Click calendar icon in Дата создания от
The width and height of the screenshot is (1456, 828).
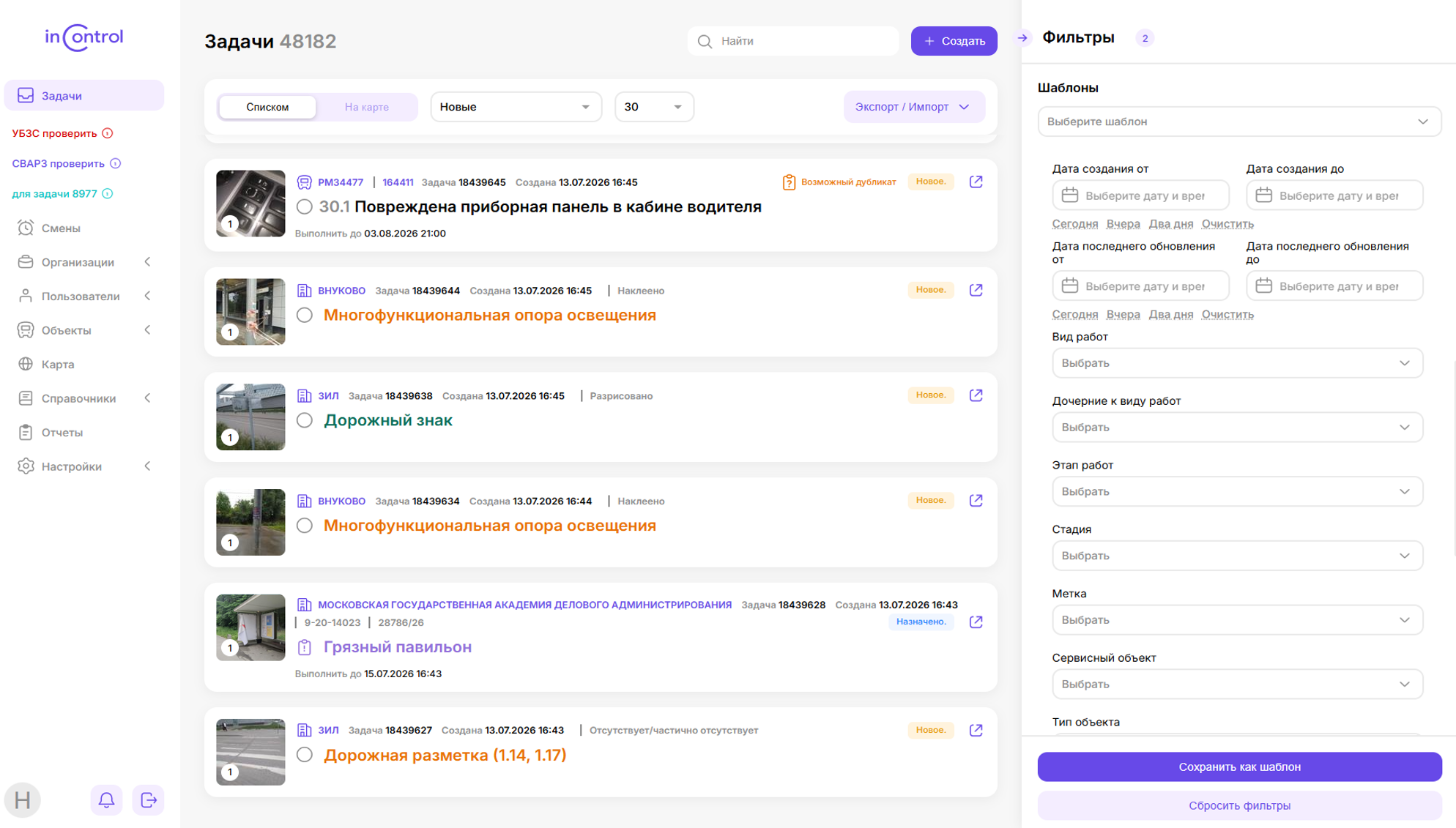1070,195
